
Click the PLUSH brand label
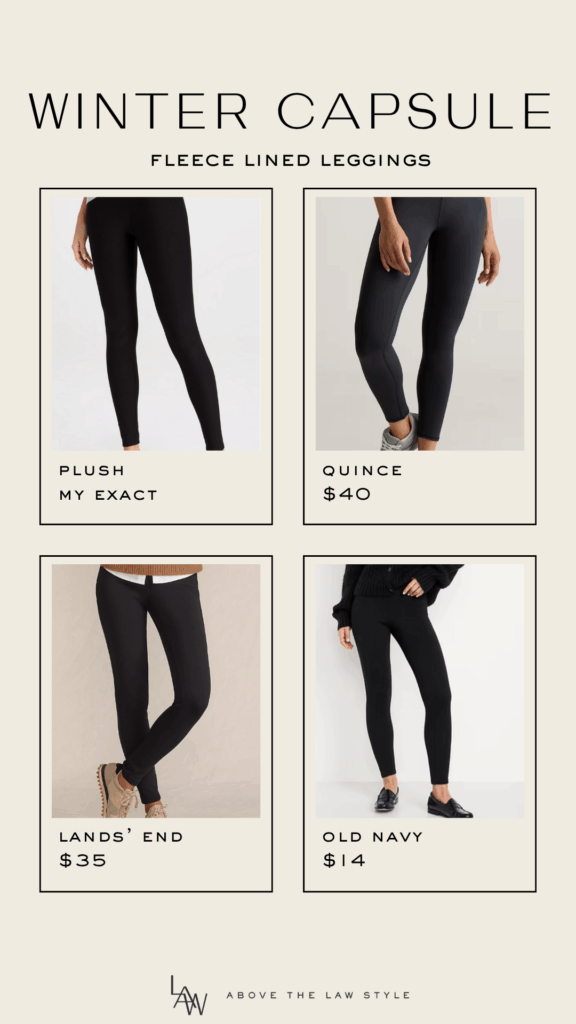(x=91, y=470)
